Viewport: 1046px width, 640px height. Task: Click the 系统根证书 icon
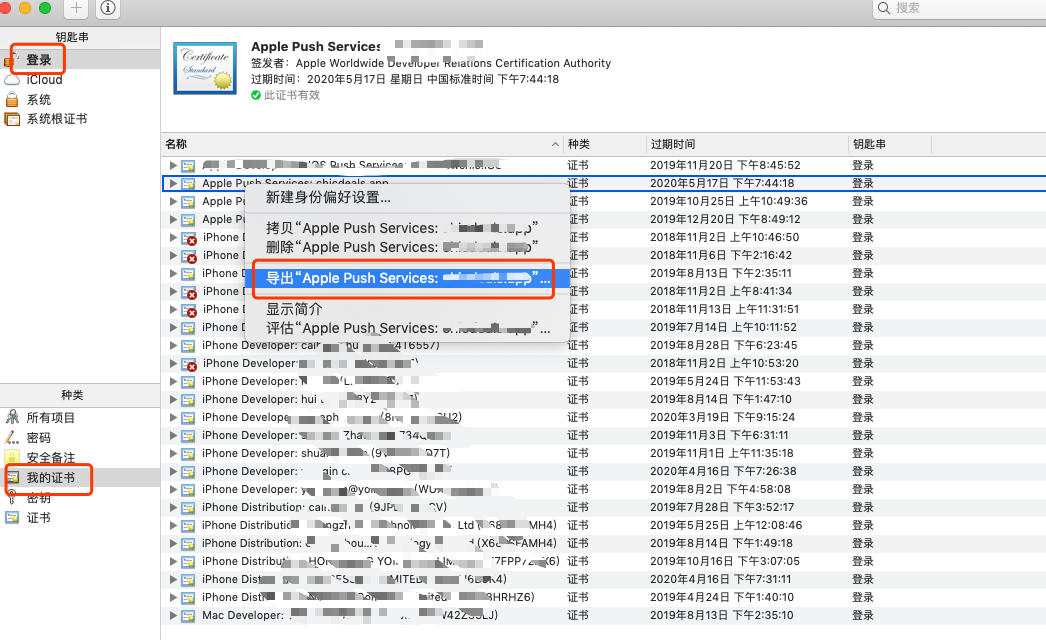tap(12, 119)
